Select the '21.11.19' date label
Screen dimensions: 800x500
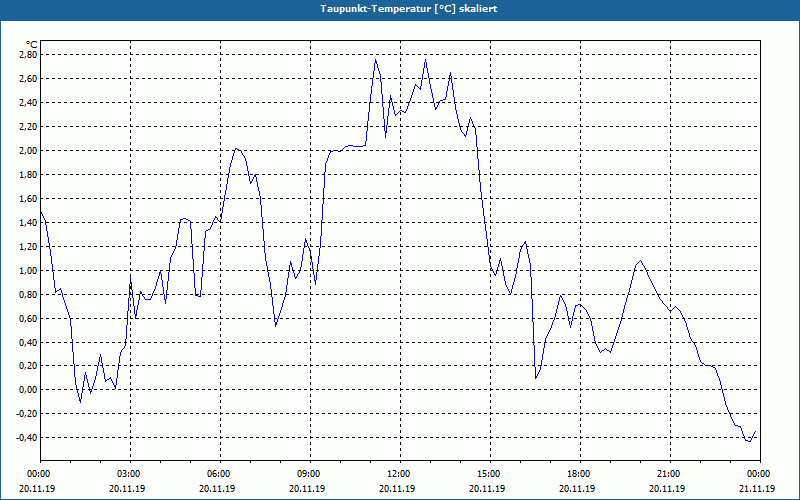757,489
